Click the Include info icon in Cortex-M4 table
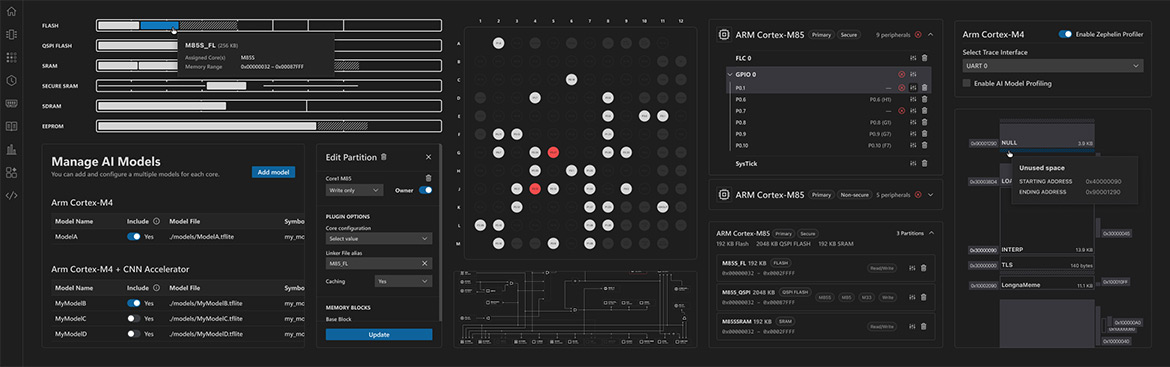Screen dimensions: 1170x367 156,222
